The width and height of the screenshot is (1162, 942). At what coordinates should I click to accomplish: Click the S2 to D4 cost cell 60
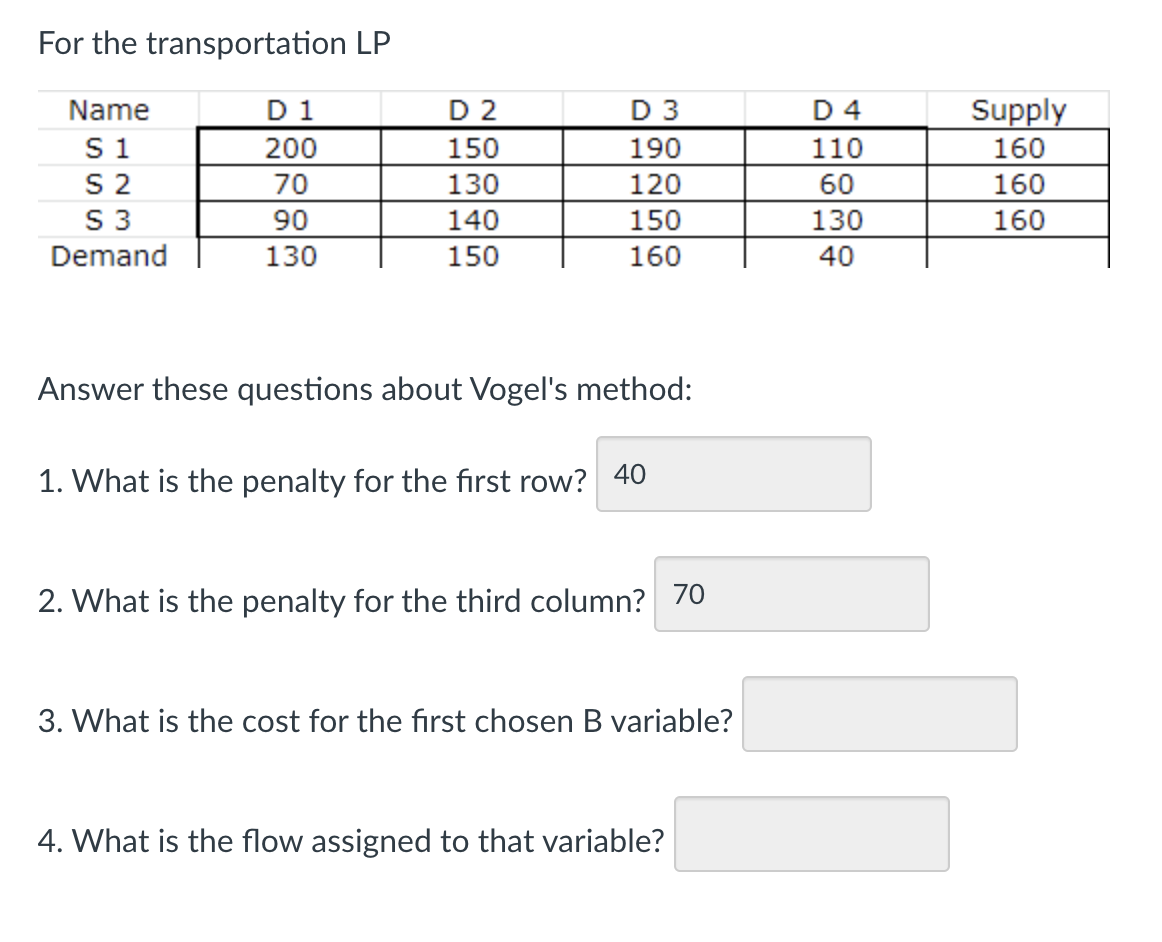pos(837,185)
